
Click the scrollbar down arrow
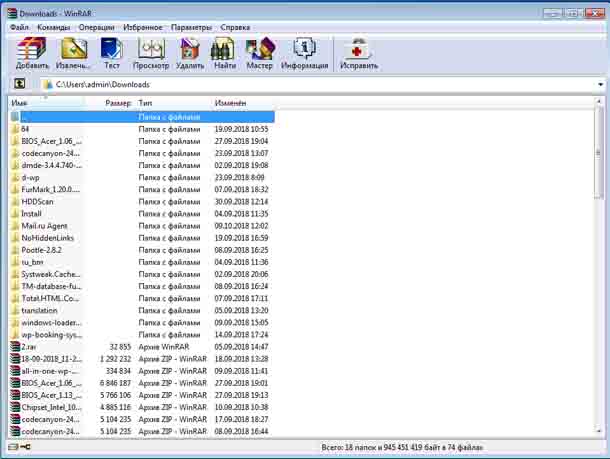[599, 431]
